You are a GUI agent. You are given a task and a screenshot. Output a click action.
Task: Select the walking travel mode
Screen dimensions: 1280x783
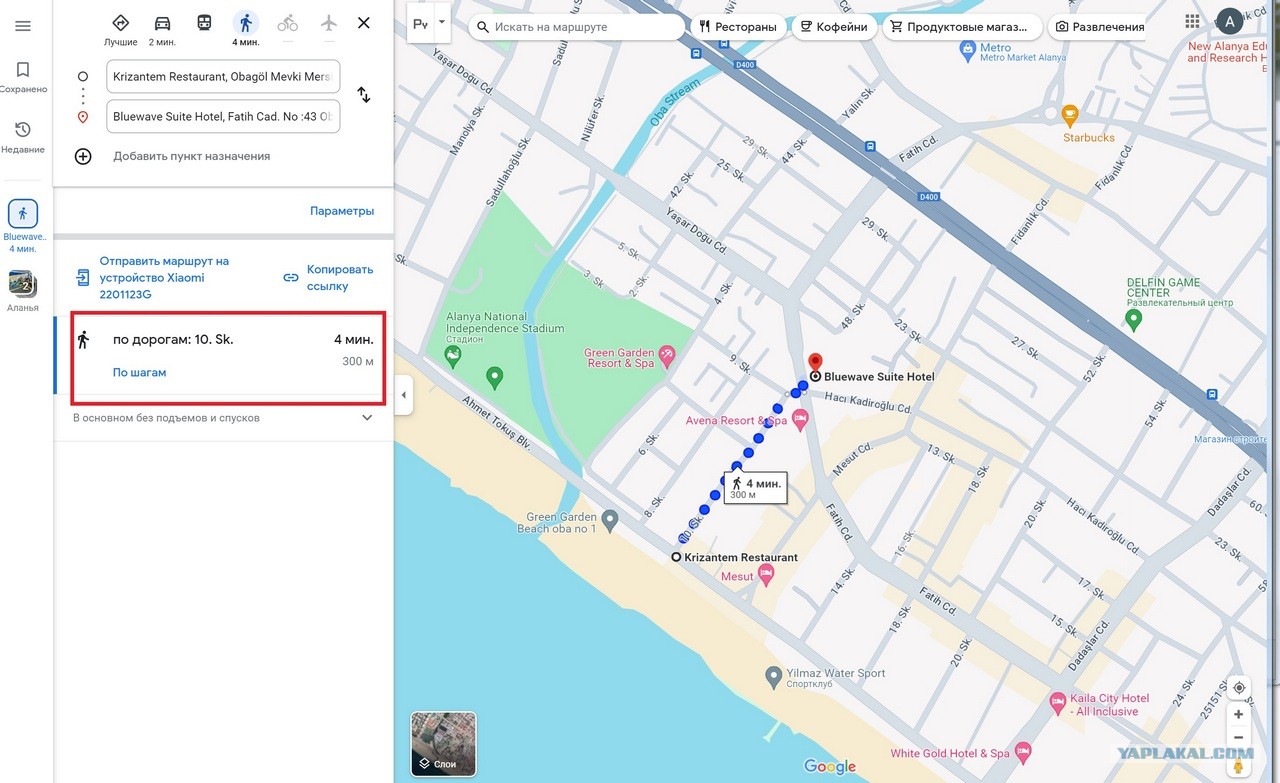click(x=245, y=29)
